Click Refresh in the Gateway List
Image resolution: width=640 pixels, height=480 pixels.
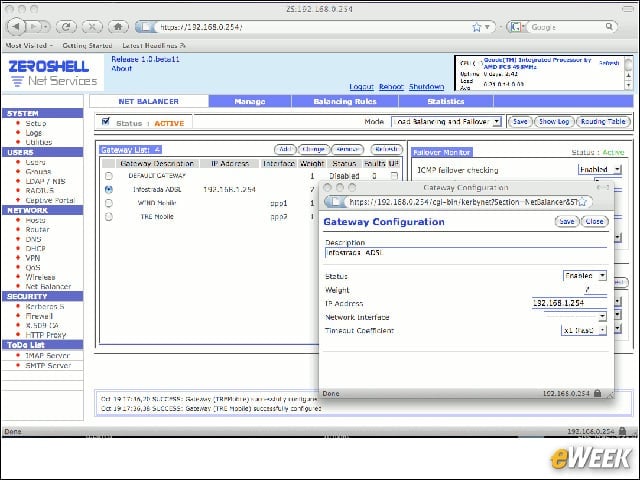(387, 149)
